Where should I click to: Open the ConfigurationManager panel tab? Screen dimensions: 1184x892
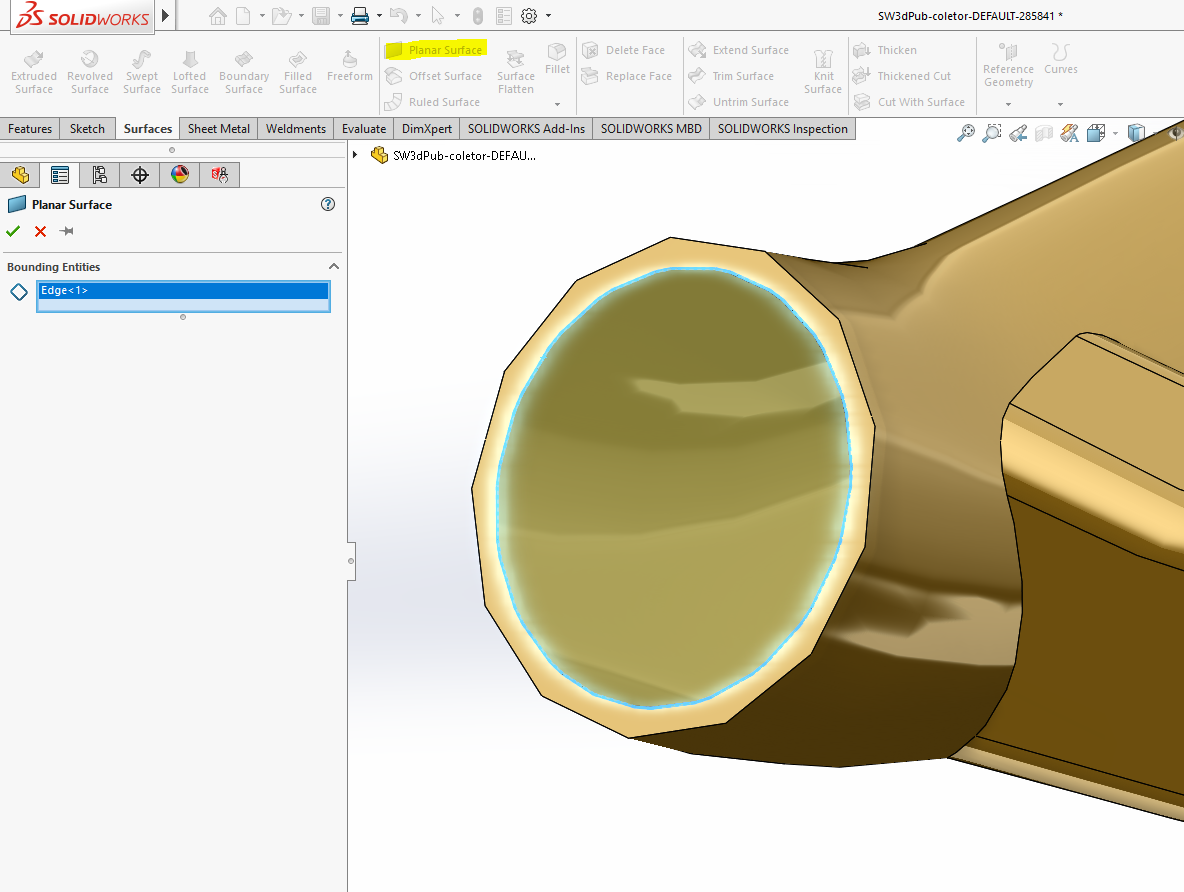point(100,175)
